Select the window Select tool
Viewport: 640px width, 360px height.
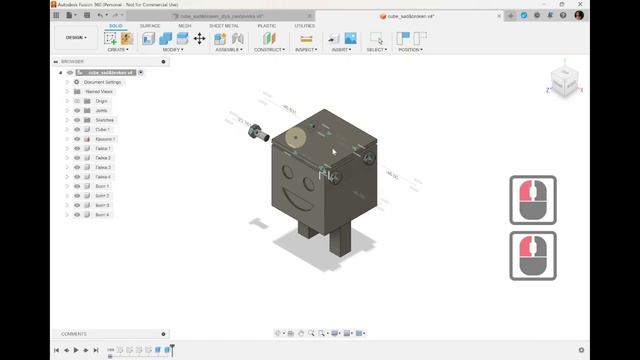pos(376,38)
